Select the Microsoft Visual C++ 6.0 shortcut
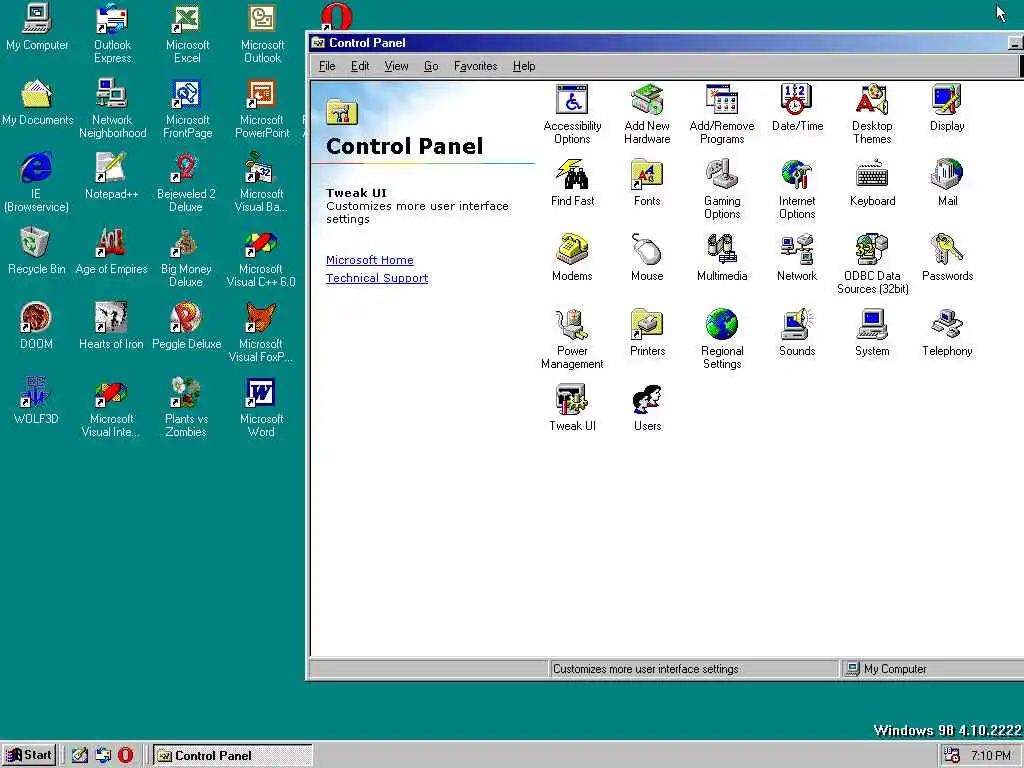Screen dimensions: 1024x768 (x=261, y=257)
